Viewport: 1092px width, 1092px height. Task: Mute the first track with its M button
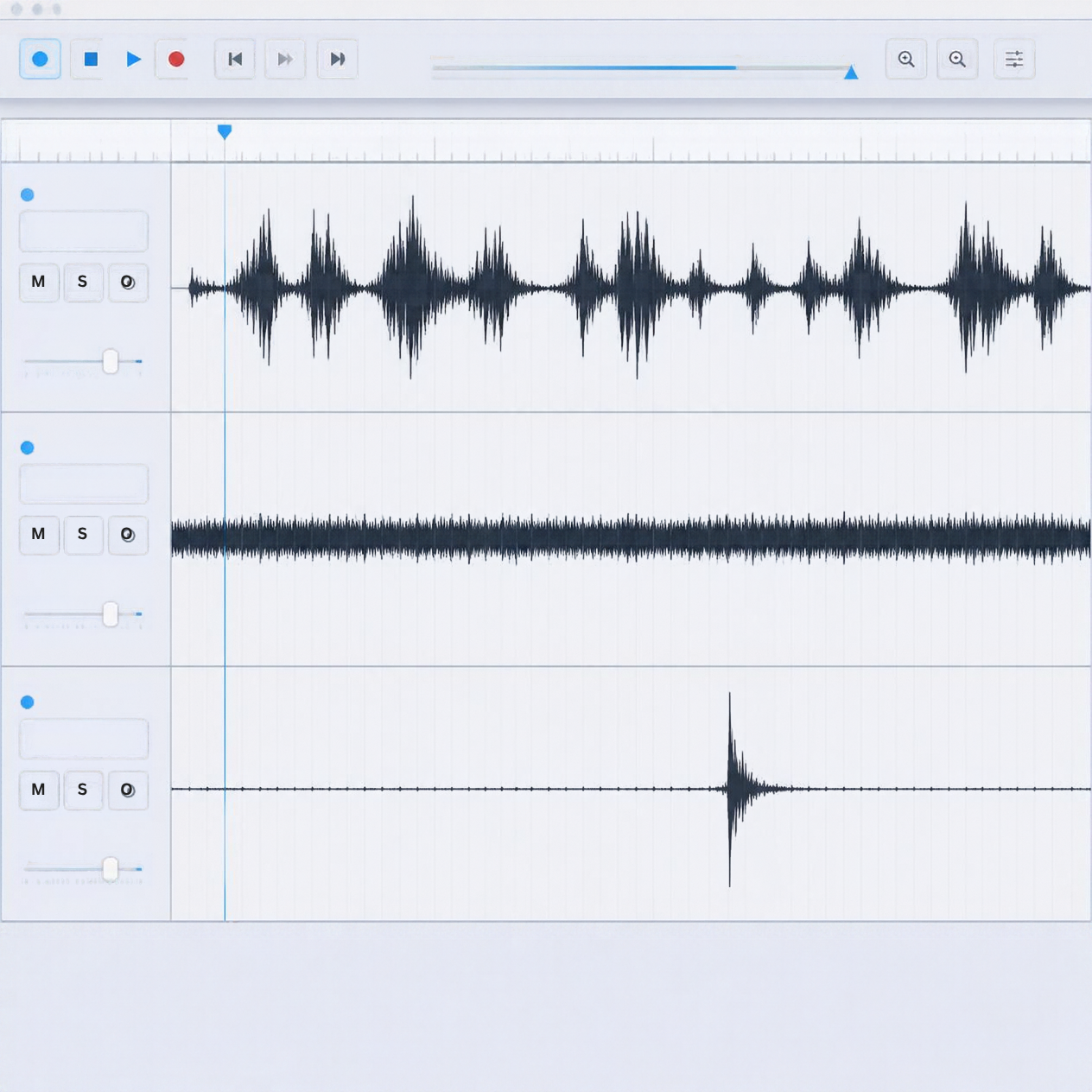(x=39, y=283)
